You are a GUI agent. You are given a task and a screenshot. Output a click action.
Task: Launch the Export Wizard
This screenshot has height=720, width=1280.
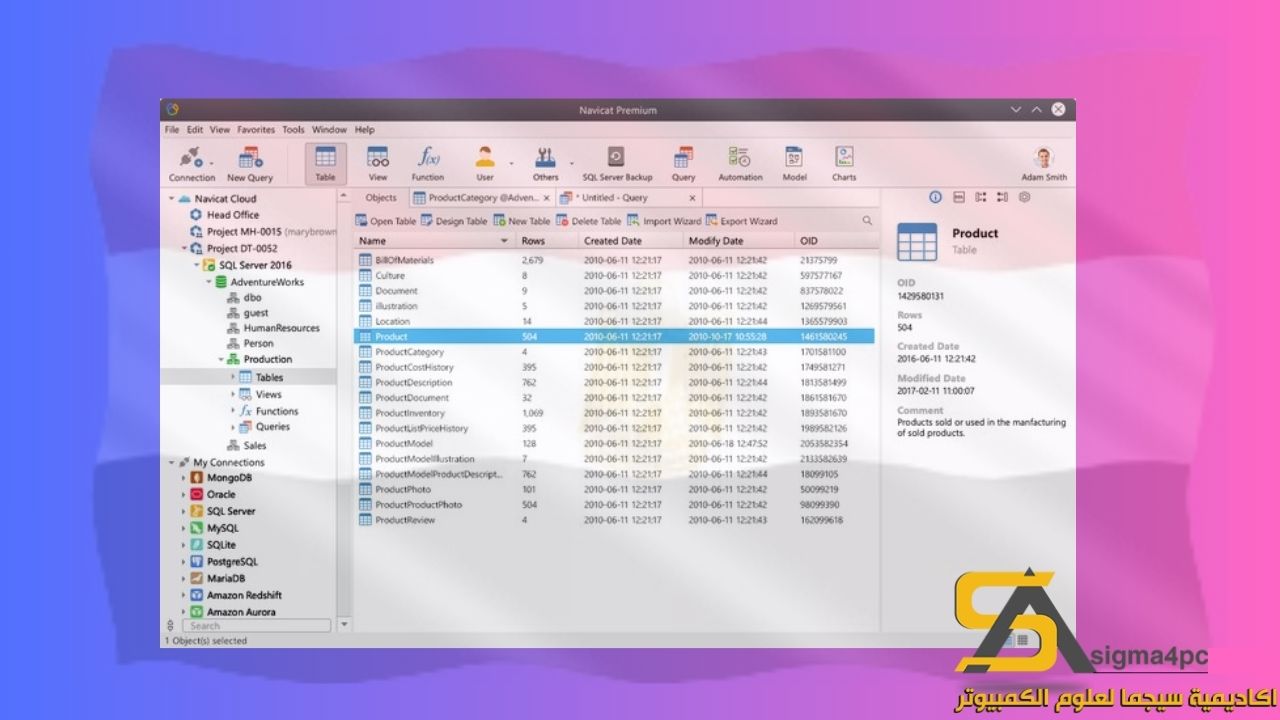coord(742,221)
